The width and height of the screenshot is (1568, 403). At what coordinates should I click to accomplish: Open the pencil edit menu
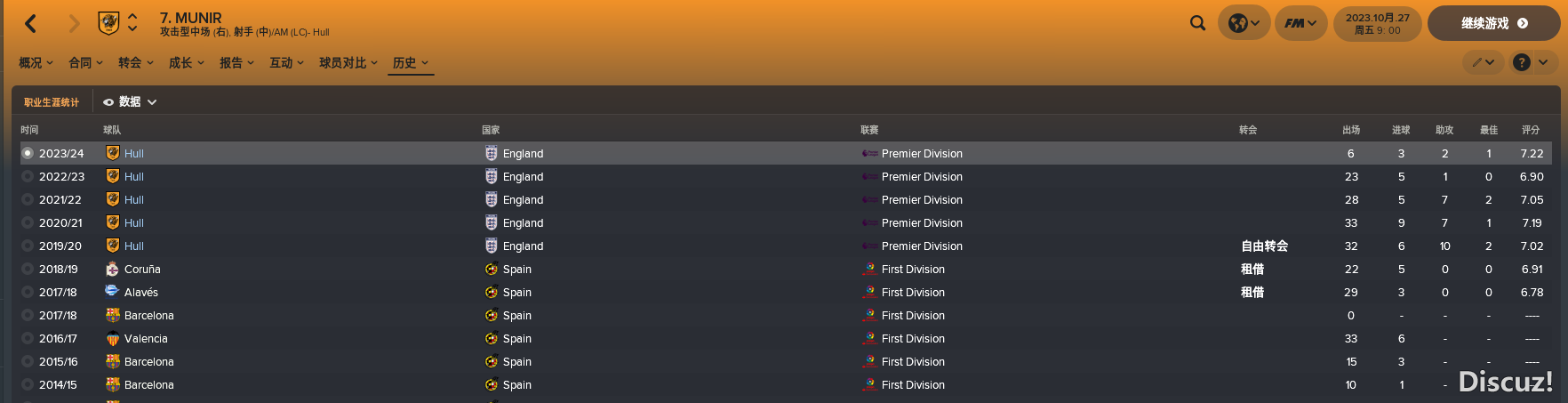point(1484,62)
